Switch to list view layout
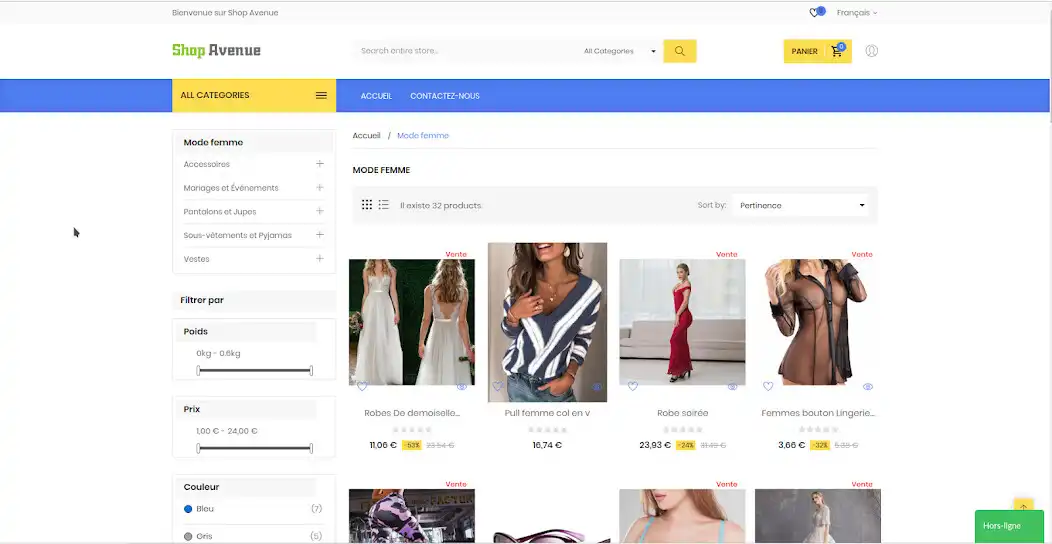Screen dimensions: 1052x544 tap(383, 205)
